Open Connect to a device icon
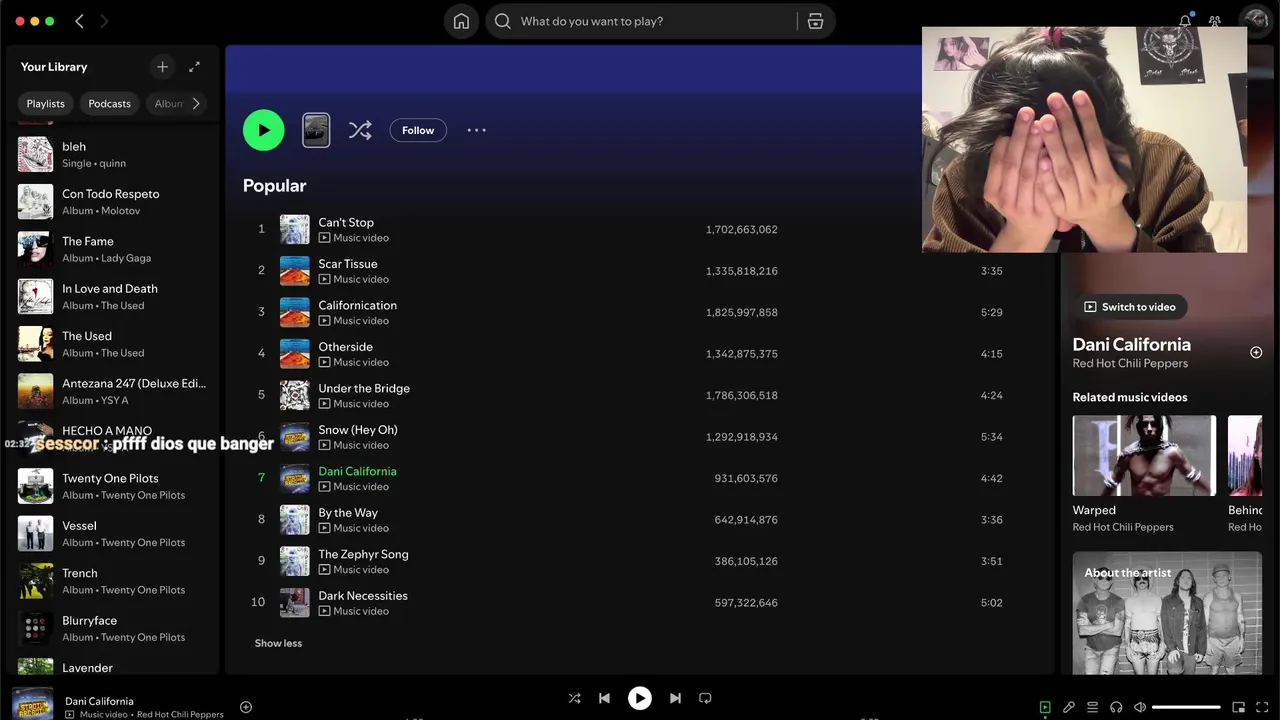 pyautogui.click(x=1116, y=707)
